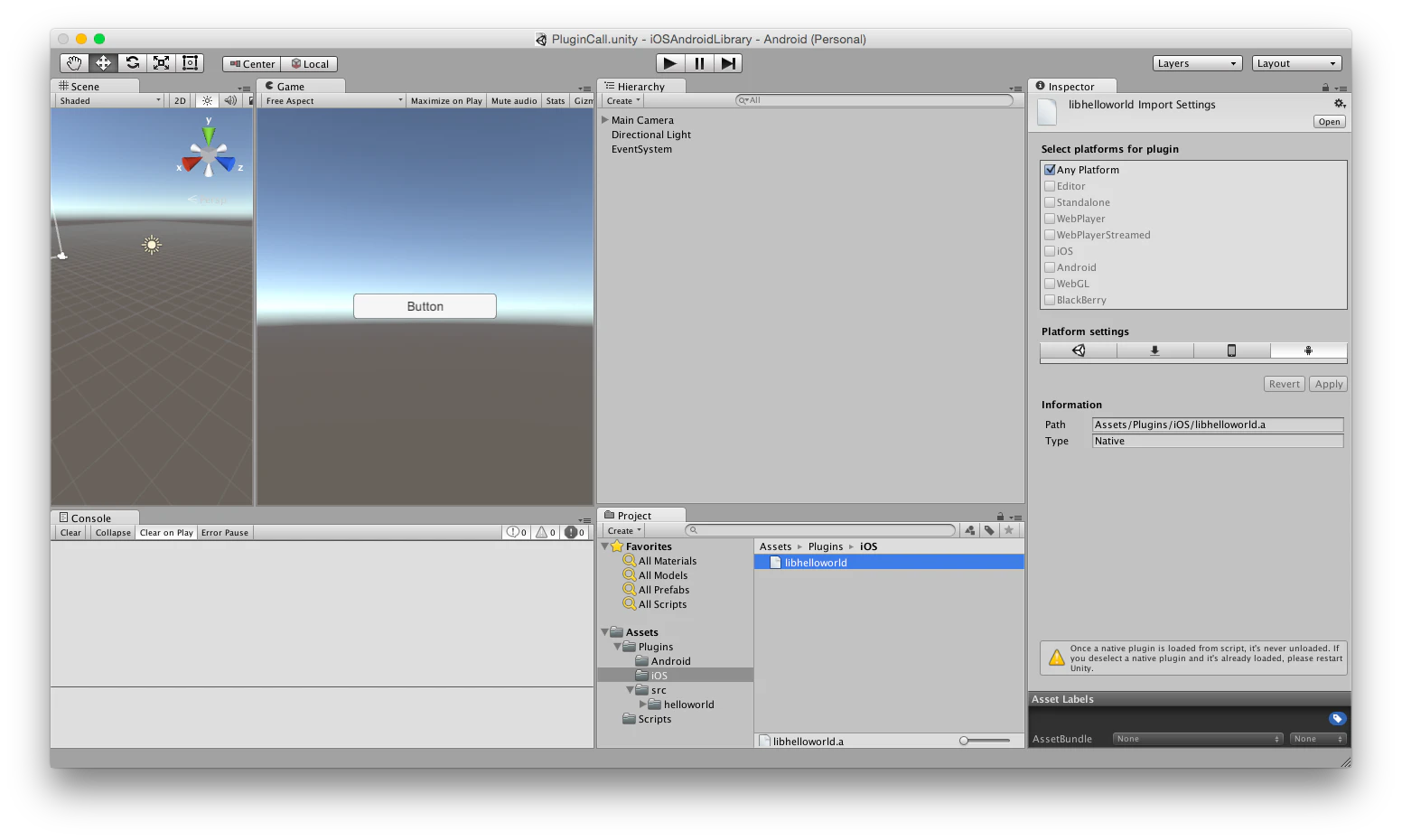Expand Main Camera in Hierarchy
The width and height of the screenshot is (1402, 840).
coord(605,120)
